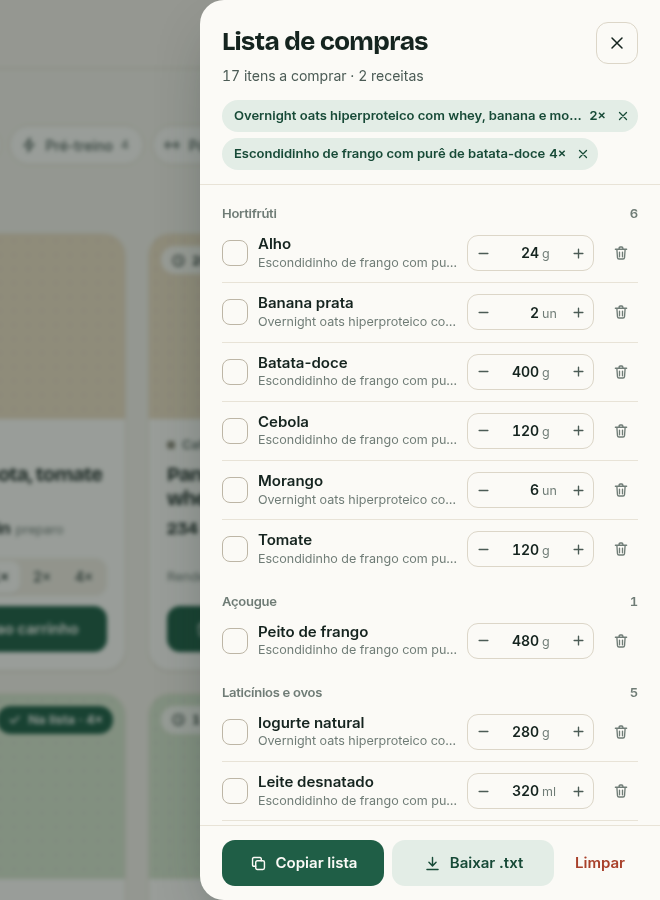This screenshot has height=900, width=660.
Task: Increase Peito de frango quantity
Action: click(579, 641)
